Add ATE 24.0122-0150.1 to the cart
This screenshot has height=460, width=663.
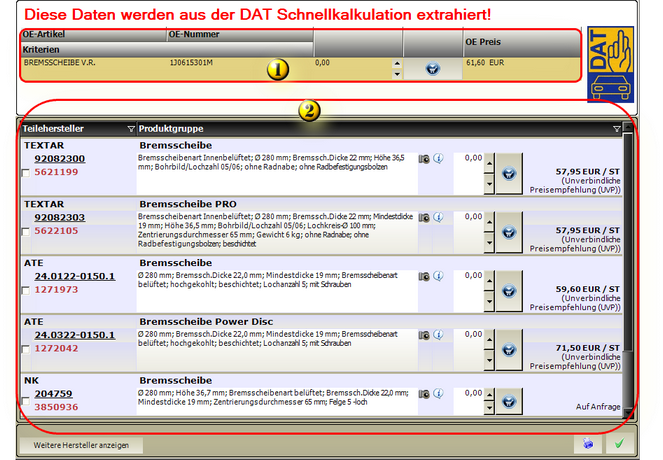click(509, 291)
